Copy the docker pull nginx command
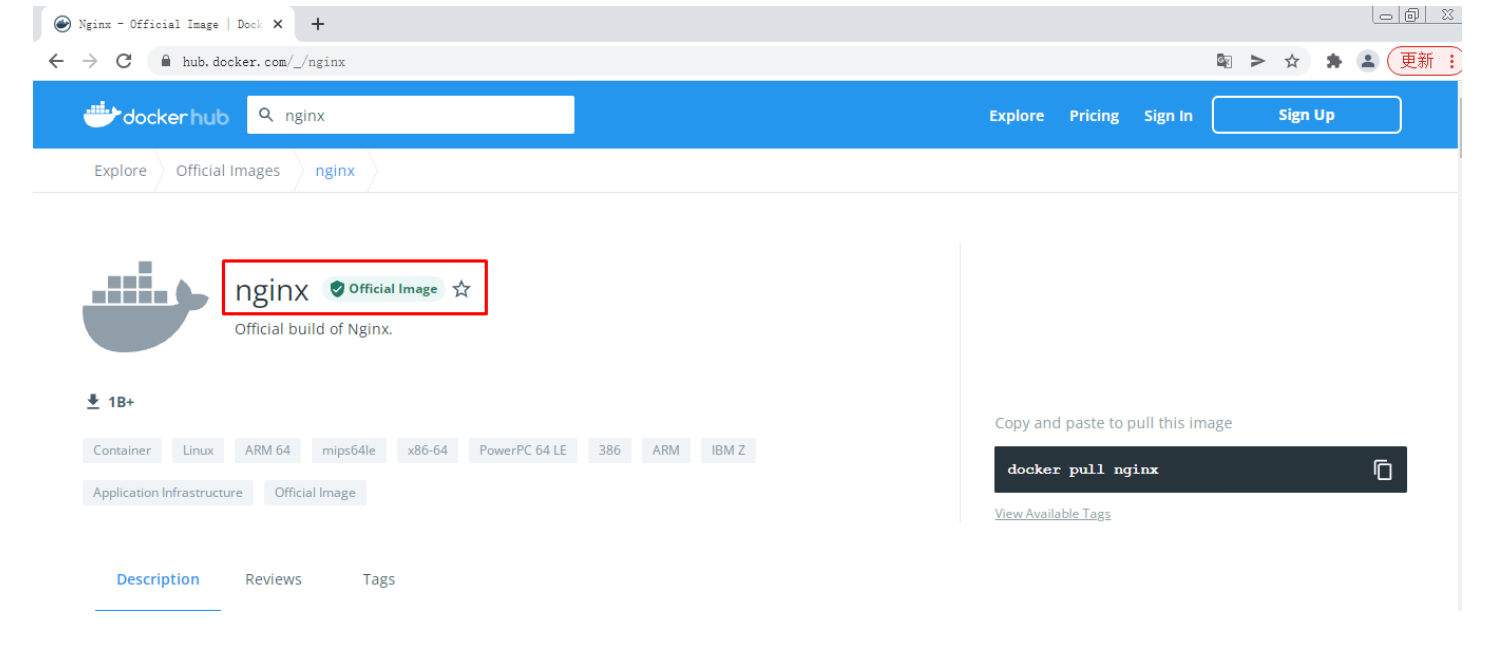 coord(1383,470)
